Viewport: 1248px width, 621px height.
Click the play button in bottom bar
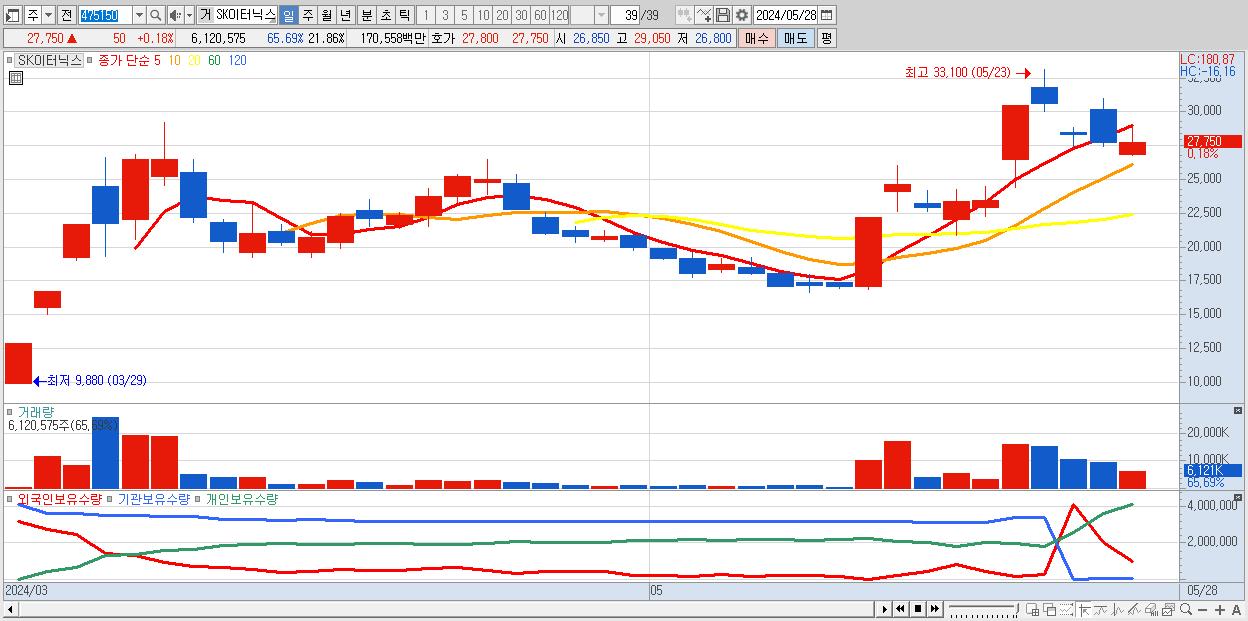[x=886, y=609]
